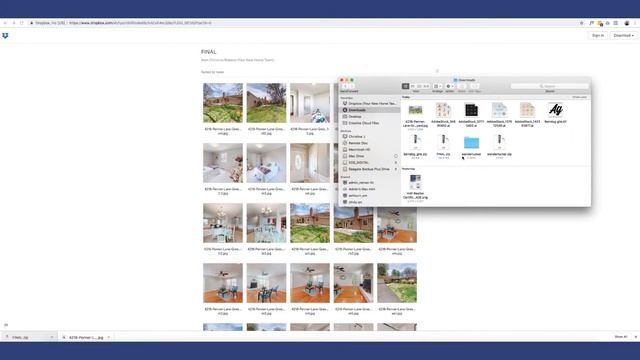The image size is (640, 360).
Task: Click Show Less in Finder Today header
Action: [x=579, y=97]
